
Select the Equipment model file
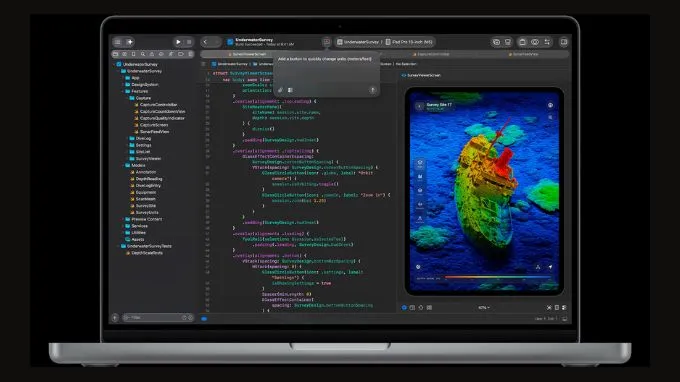coord(143,192)
